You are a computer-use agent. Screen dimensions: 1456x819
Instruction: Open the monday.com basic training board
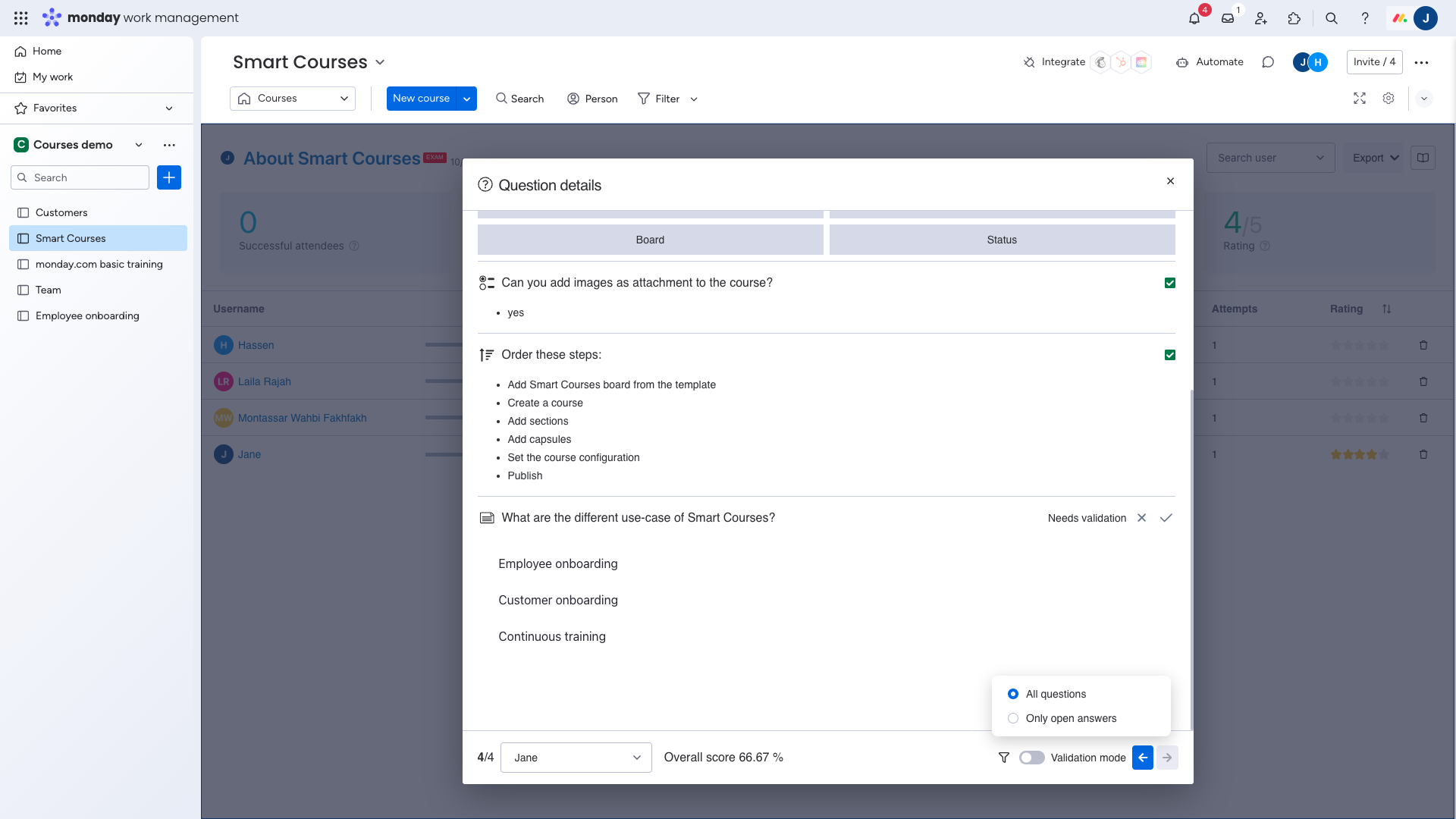99,264
